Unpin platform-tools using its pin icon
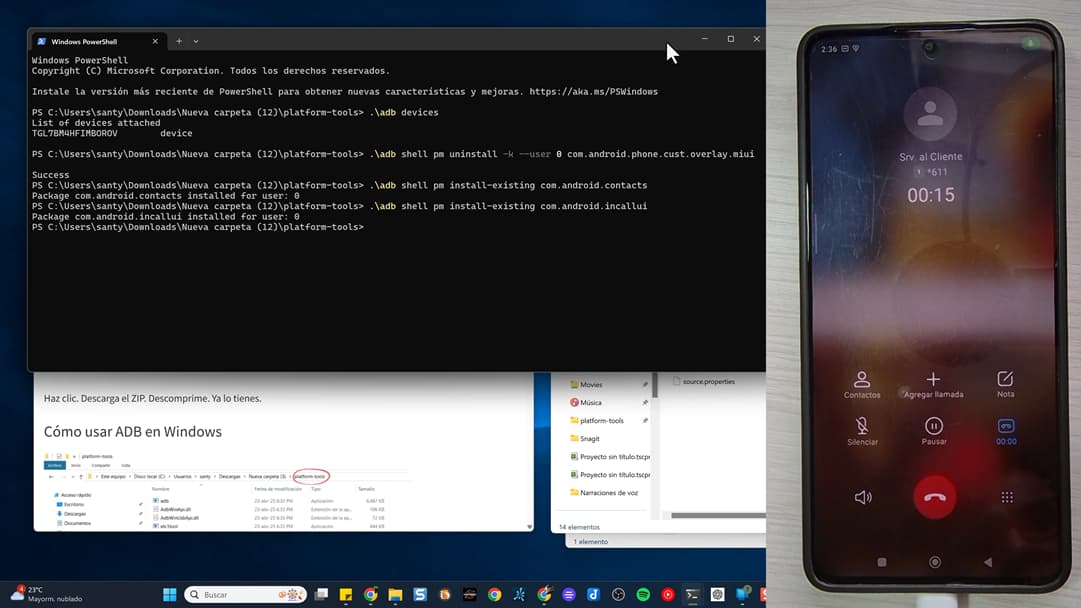This screenshot has width=1081, height=608. 645,420
